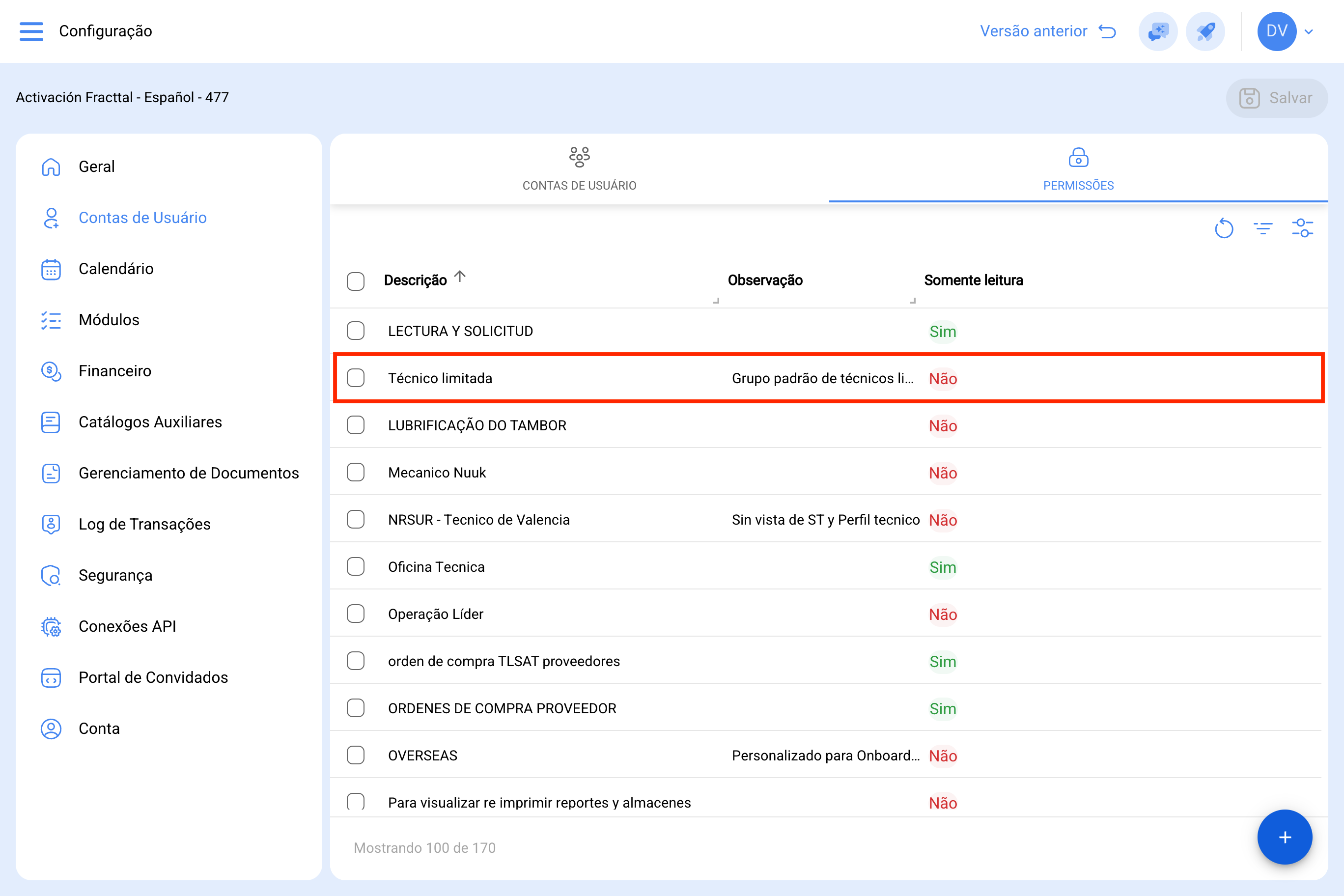
Task: Click the Descrição column resize handle
Action: 716,301
